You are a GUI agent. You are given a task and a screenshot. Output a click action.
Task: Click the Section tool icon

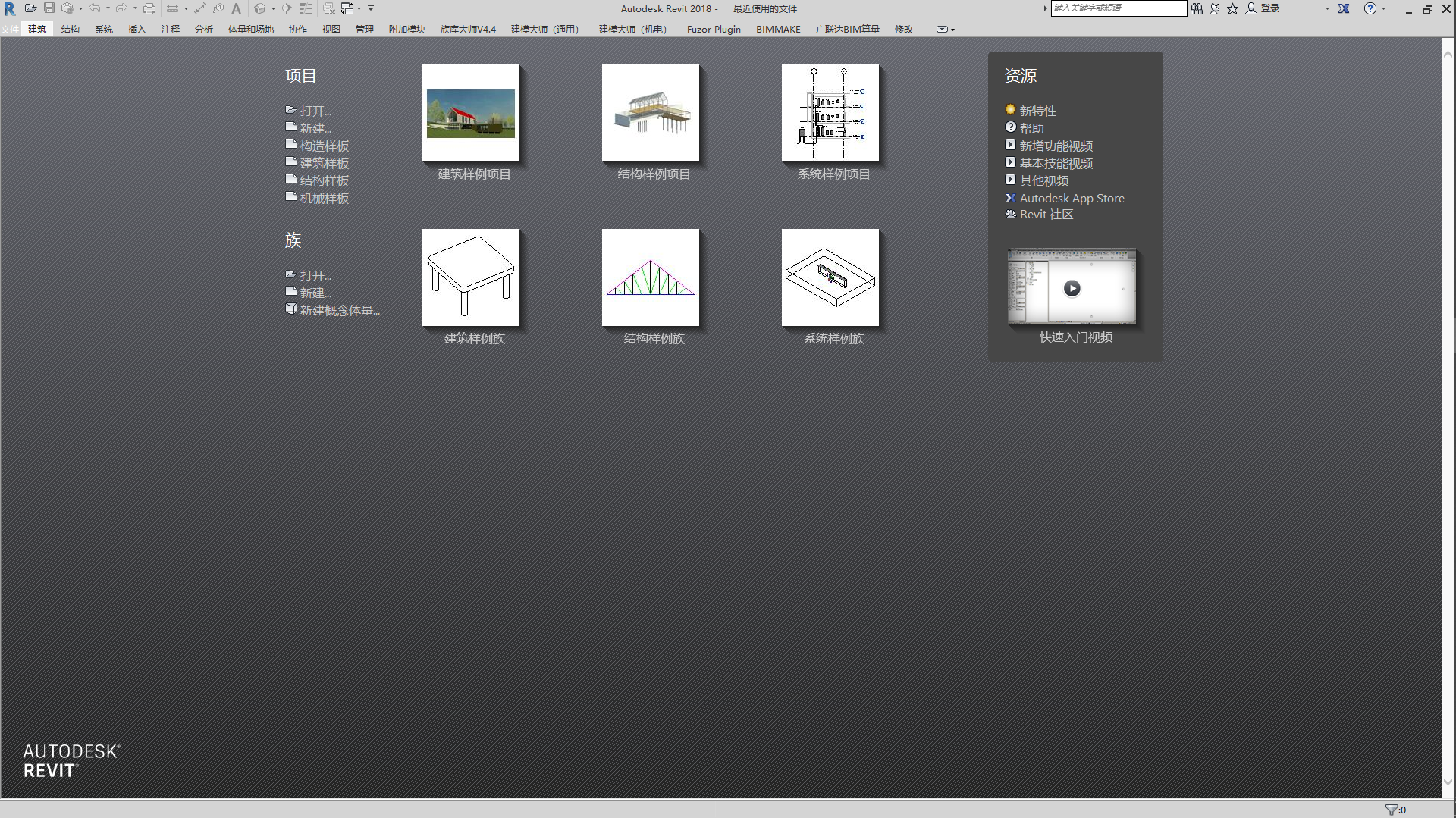pyautogui.click(x=287, y=8)
